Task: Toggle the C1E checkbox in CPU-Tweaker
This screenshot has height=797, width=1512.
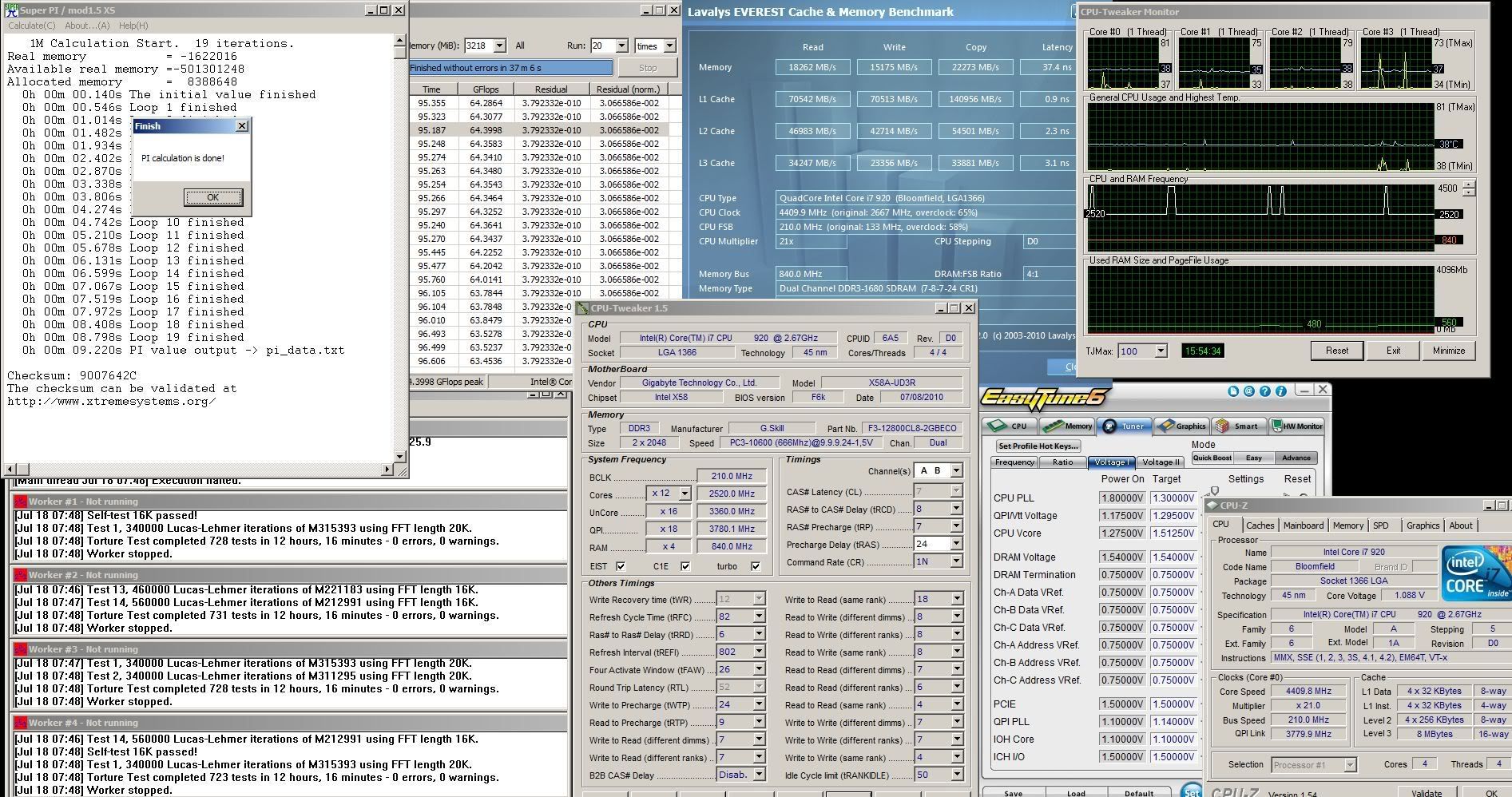Action: click(x=685, y=566)
